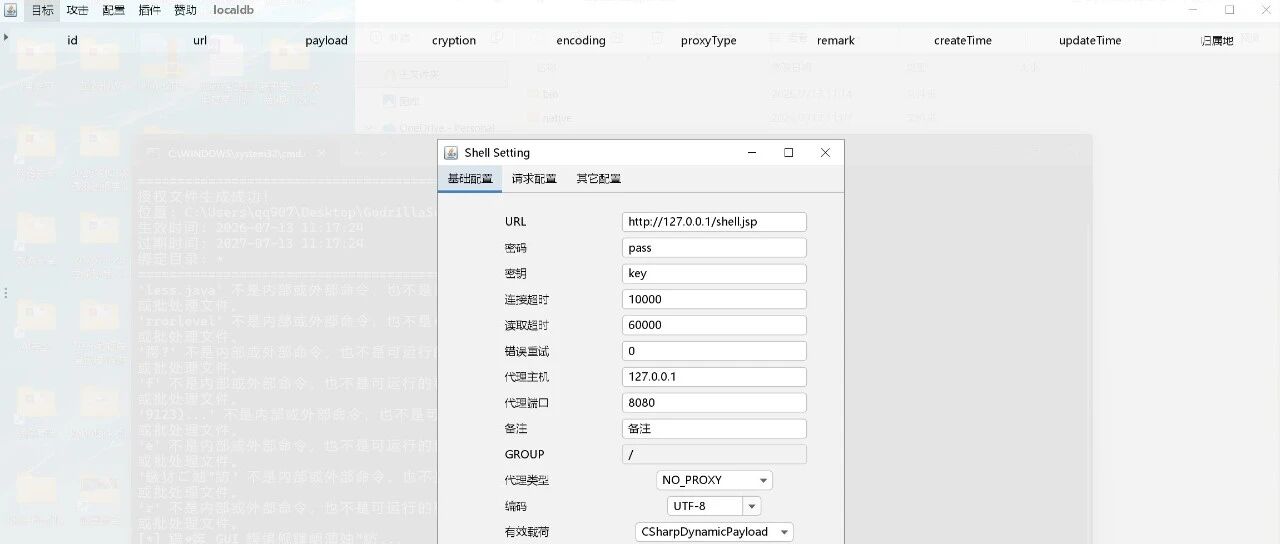Sort by the remark column header

click(x=835, y=41)
